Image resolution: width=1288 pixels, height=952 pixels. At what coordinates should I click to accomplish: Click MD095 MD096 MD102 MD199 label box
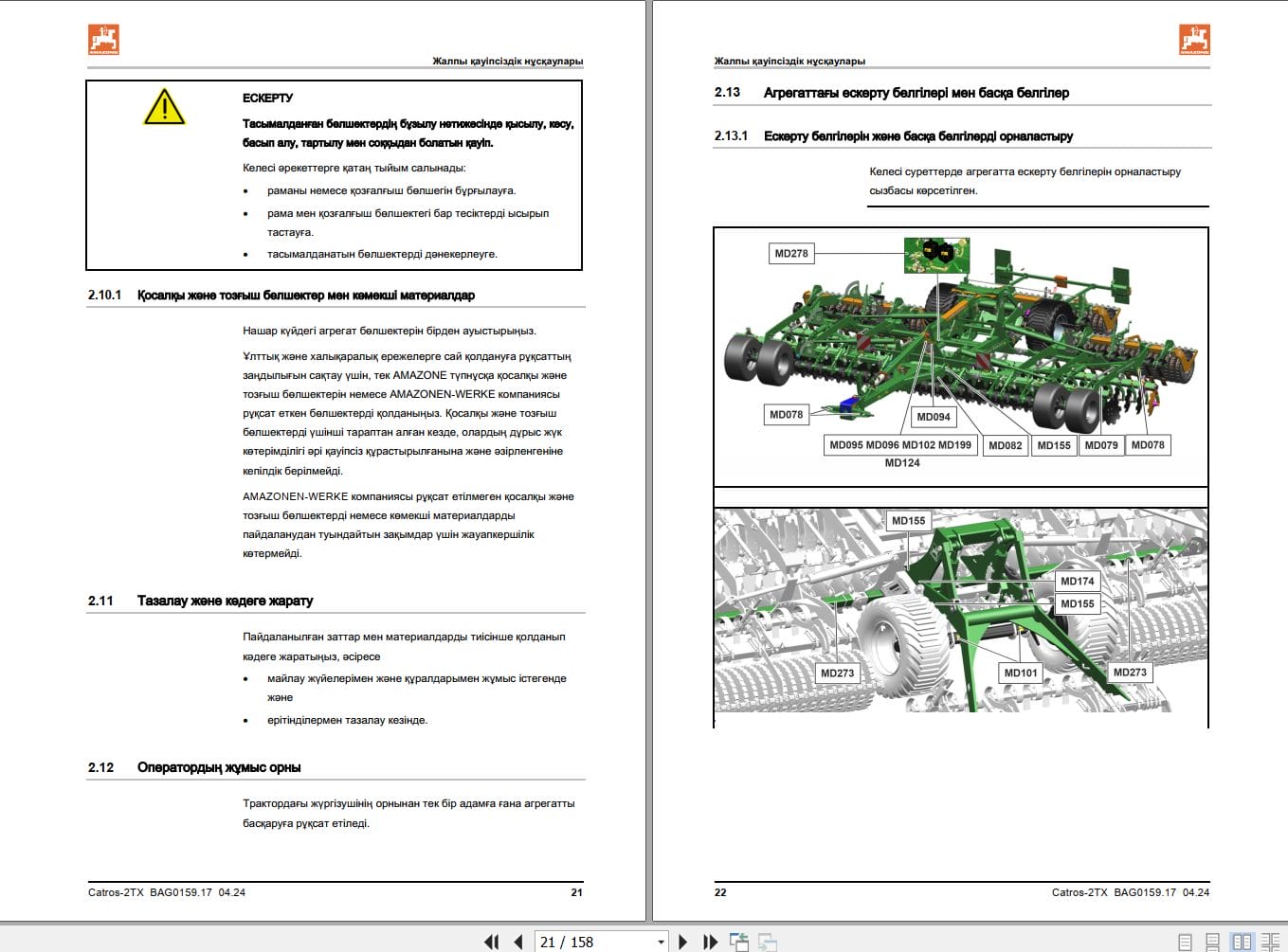pyautogui.click(x=900, y=445)
